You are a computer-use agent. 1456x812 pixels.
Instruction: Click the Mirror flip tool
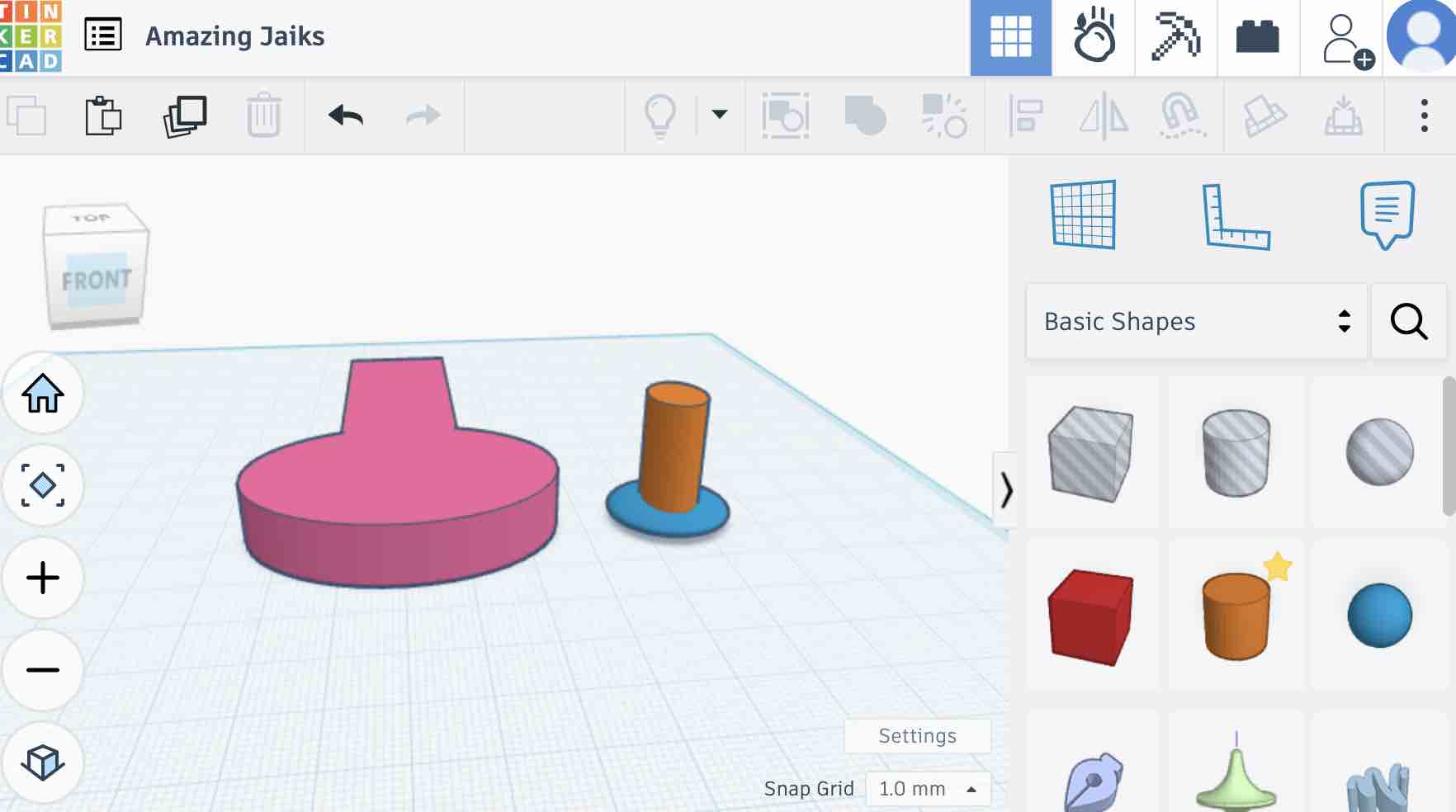pos(1104,116)
